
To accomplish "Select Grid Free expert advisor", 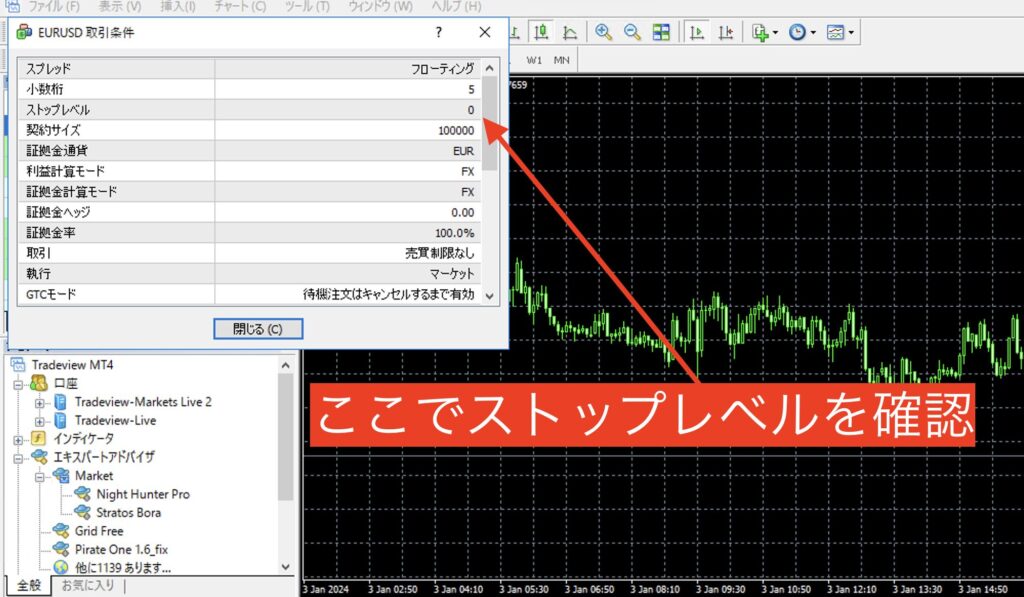I will coord(99,530).
